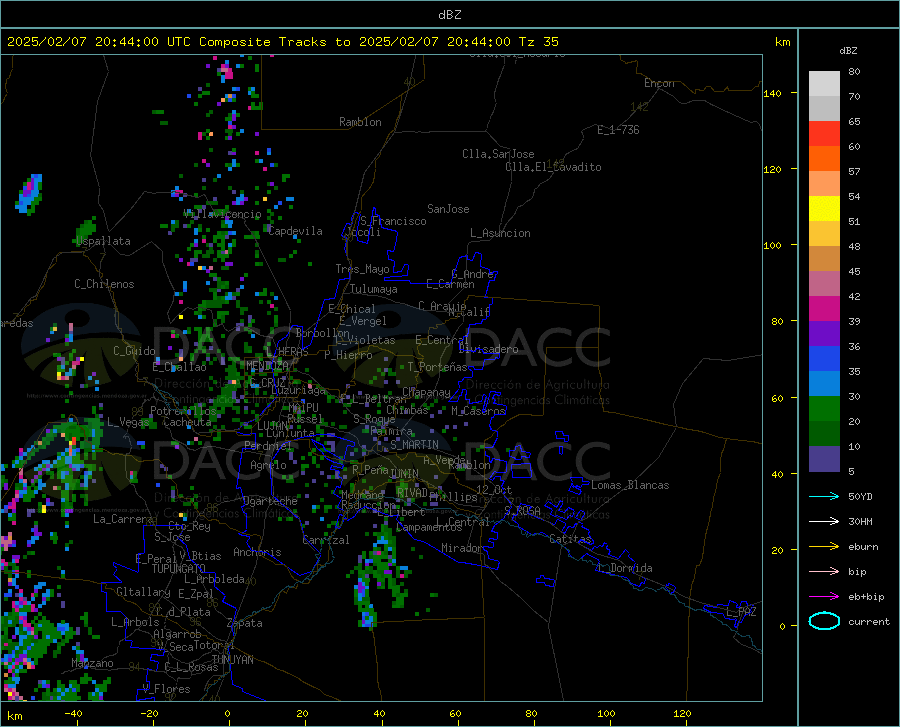Click the 'La_Carrera' map label
The height and width of the screenshot is (727, 900).
click(x=123, y=519)
